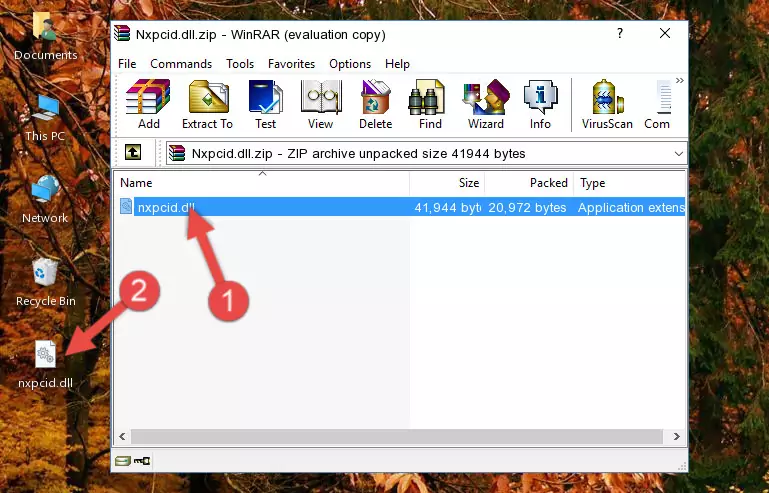The width and height of the screenshot is (769, 493).
Task: Click the Extract To toolbar icon
Action: coord(207,104)
